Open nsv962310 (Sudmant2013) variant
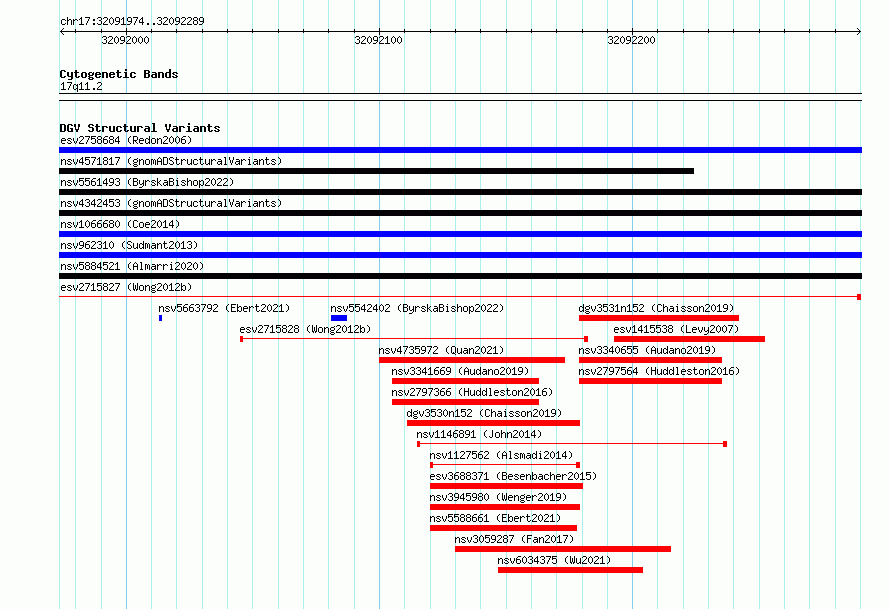The image size is (890, 609). pyautogui.click(x=129, y=245)
